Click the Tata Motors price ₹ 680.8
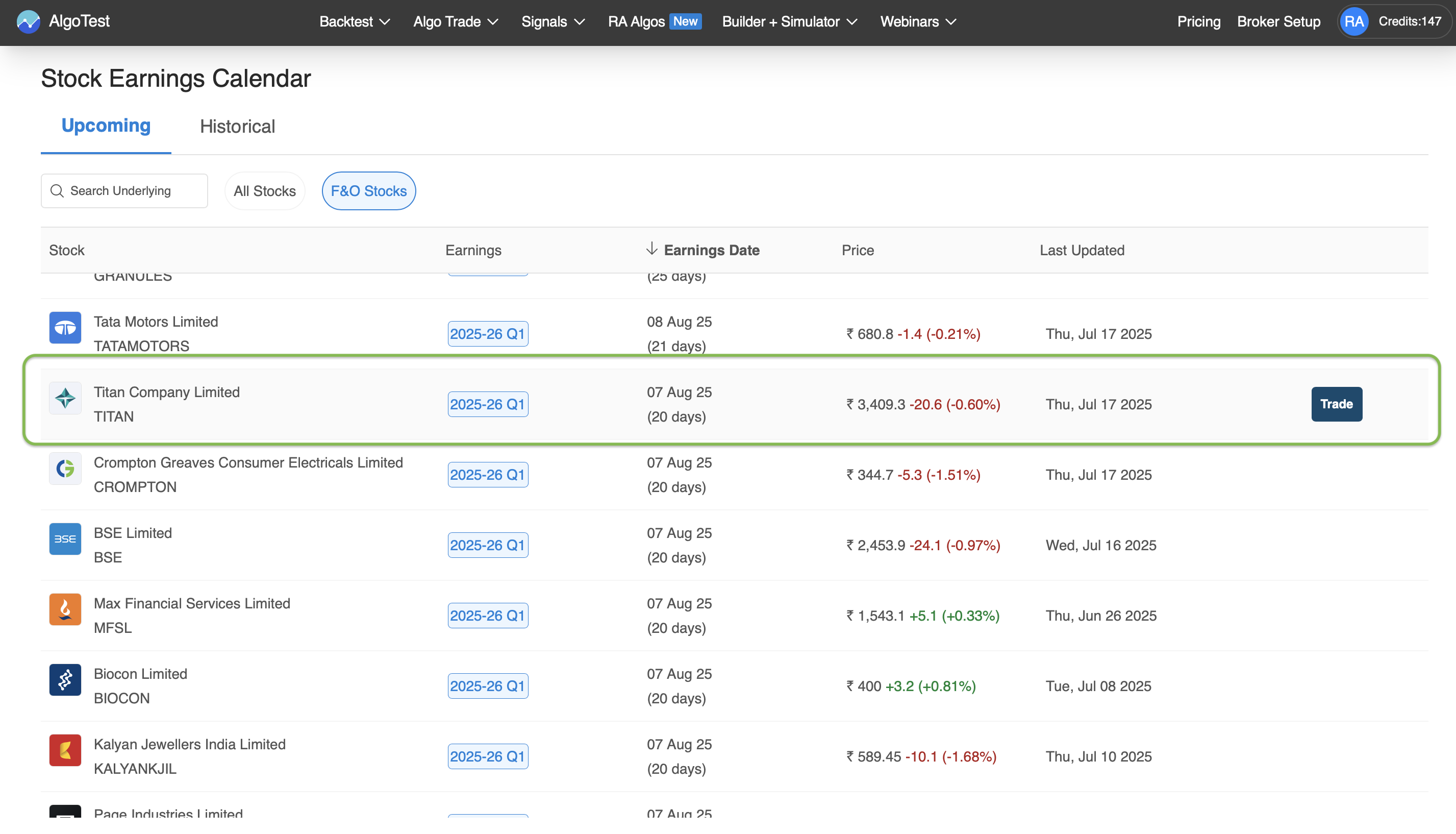The width and height of the screenshot is (1456, 834). tap(870, 334)
